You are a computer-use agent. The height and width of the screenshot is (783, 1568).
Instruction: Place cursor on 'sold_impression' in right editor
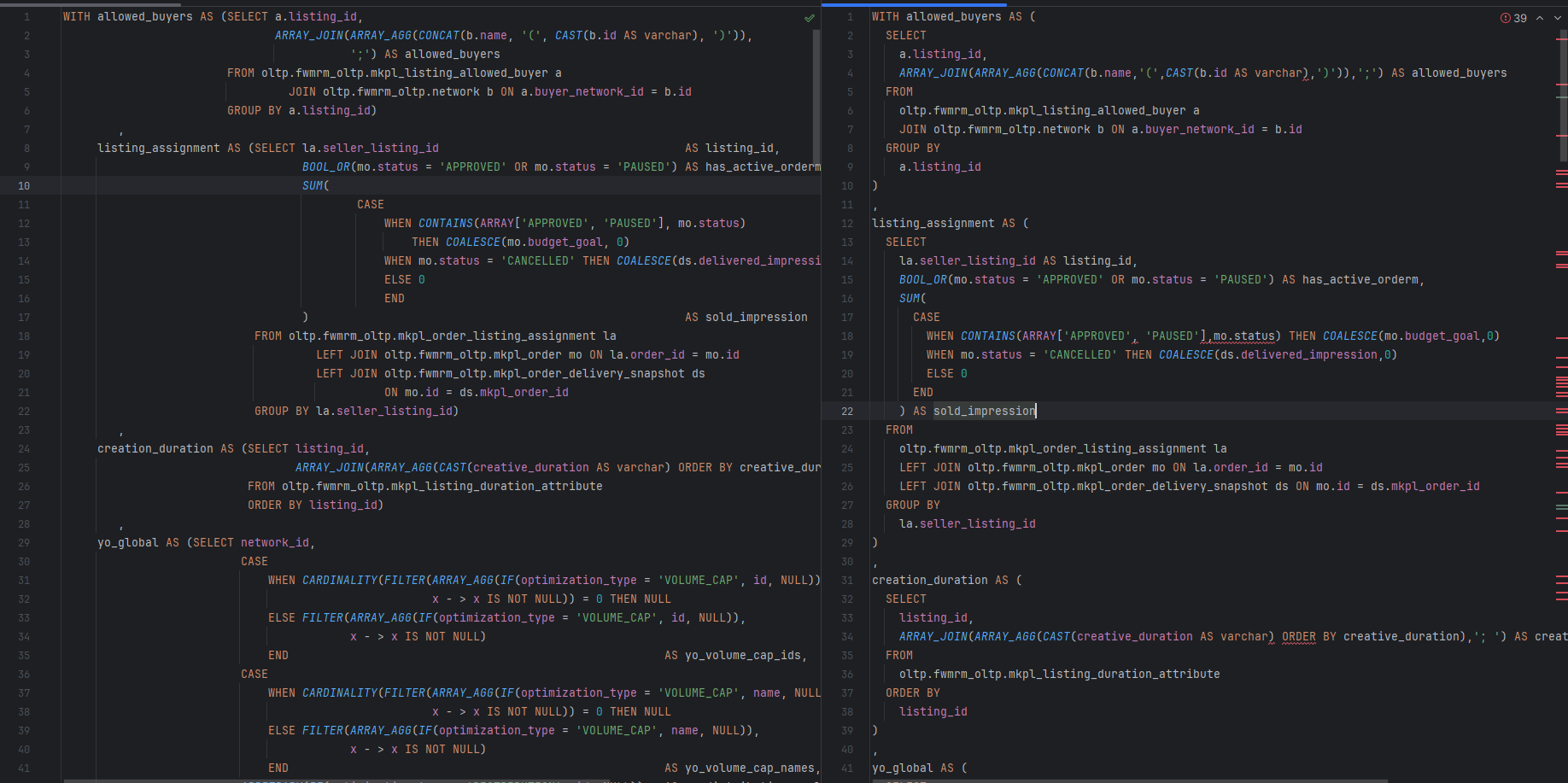[984, 411]
